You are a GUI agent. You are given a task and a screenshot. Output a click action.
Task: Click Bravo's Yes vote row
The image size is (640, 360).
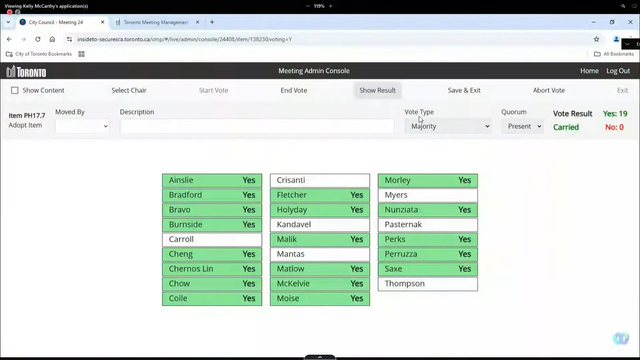[x=212, y=210]
